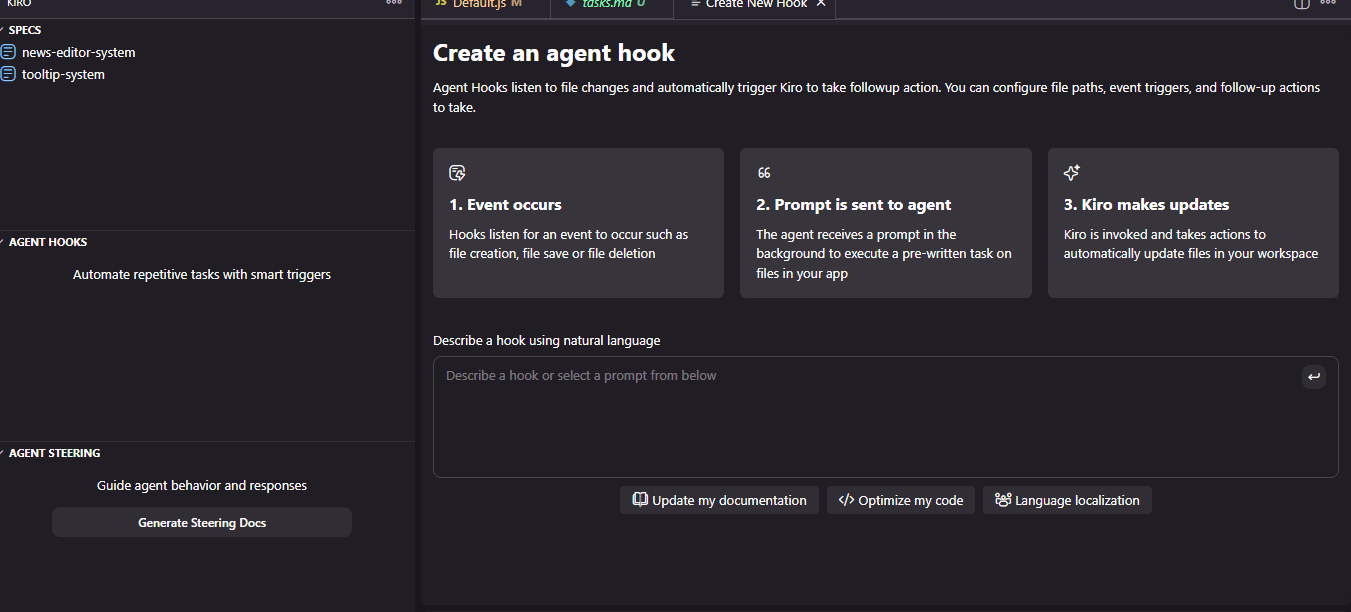The image size is (1351, 612).
Task: Click the hook description text field
Action: (885, 417)
